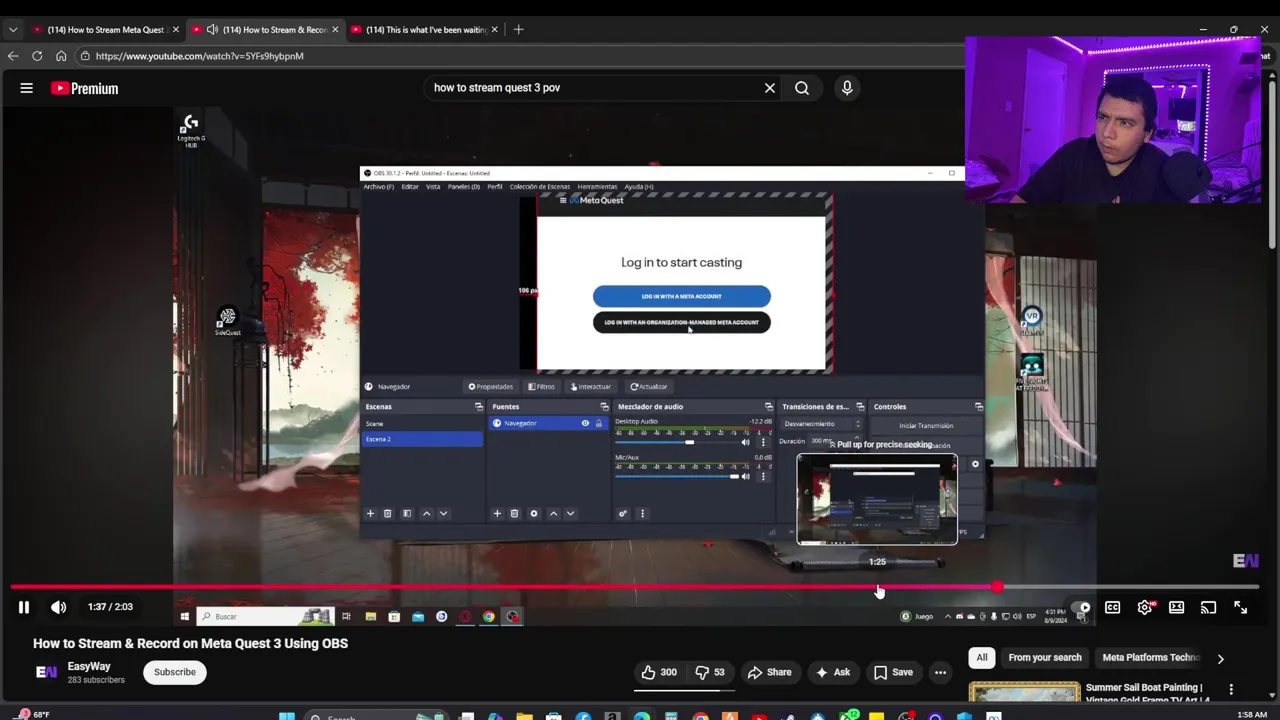Remove selected source in OBS Fuentes panel

point(515,513)
